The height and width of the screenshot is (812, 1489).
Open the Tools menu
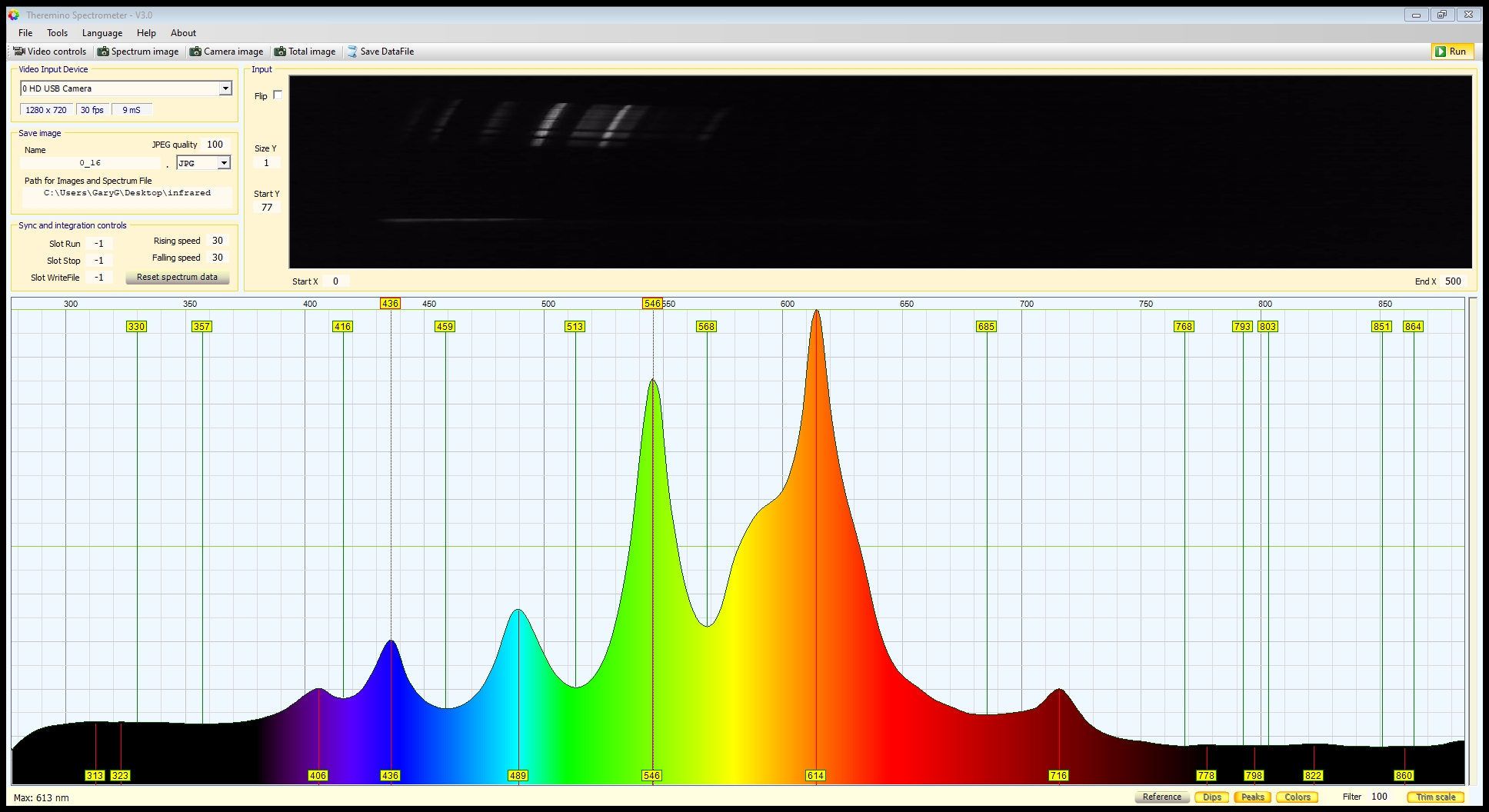(57, 33)
